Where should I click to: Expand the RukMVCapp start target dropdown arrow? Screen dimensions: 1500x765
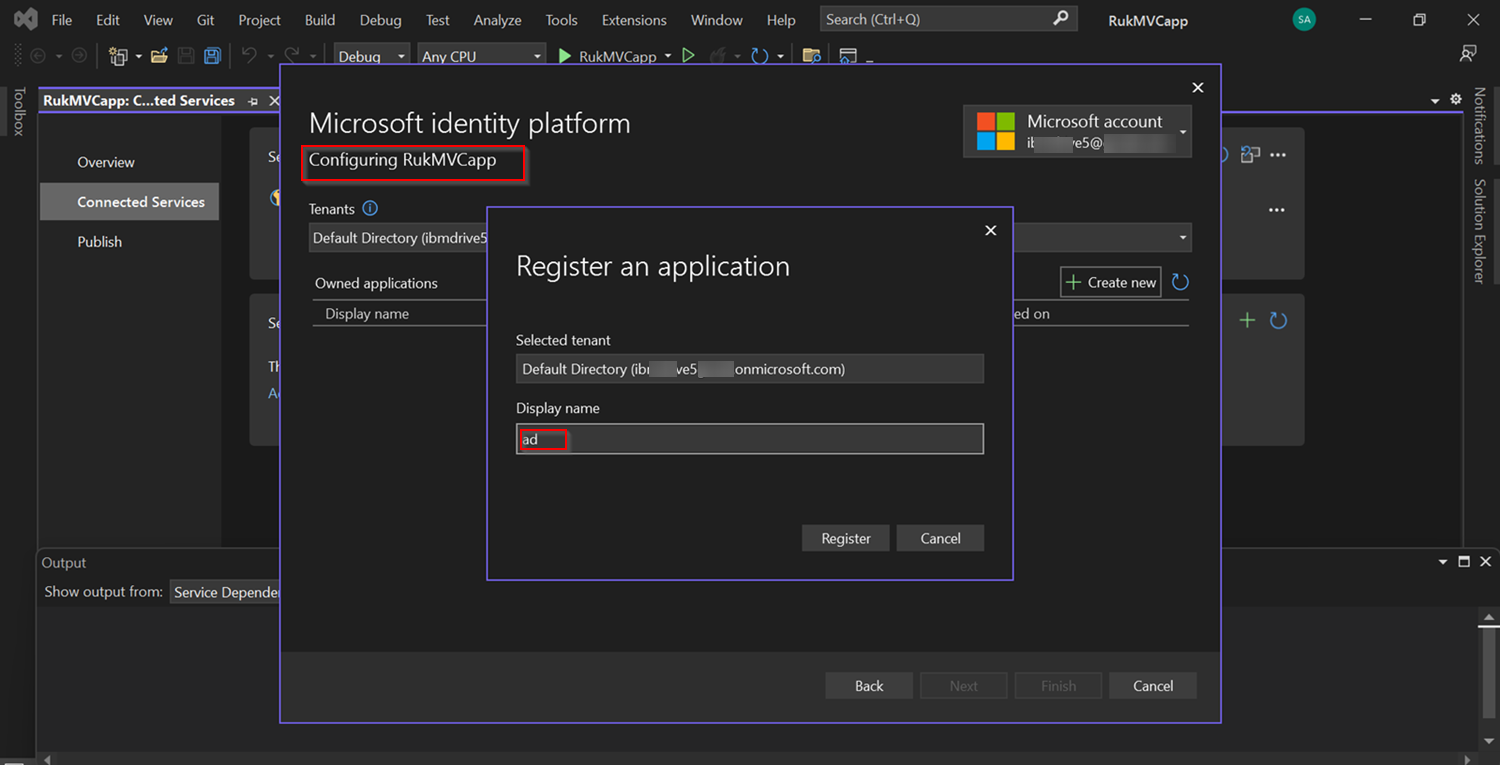668,56
